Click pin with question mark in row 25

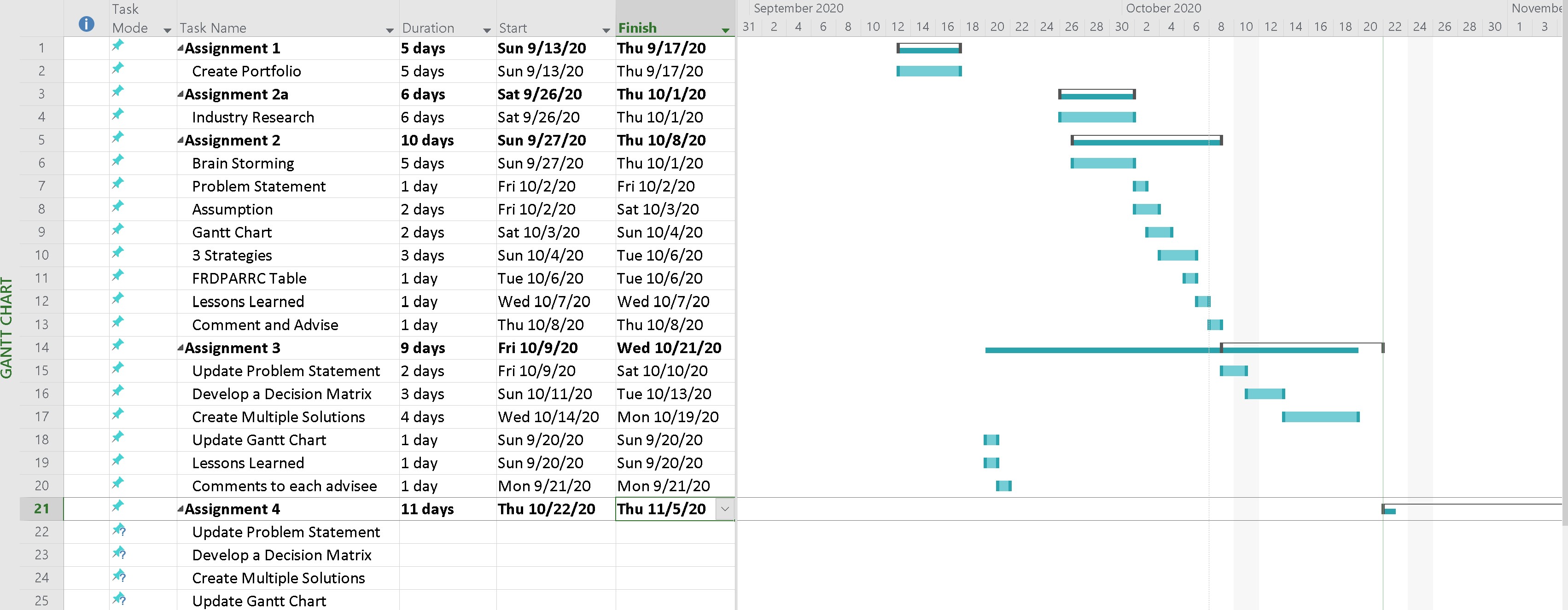[x=119, y=599]
